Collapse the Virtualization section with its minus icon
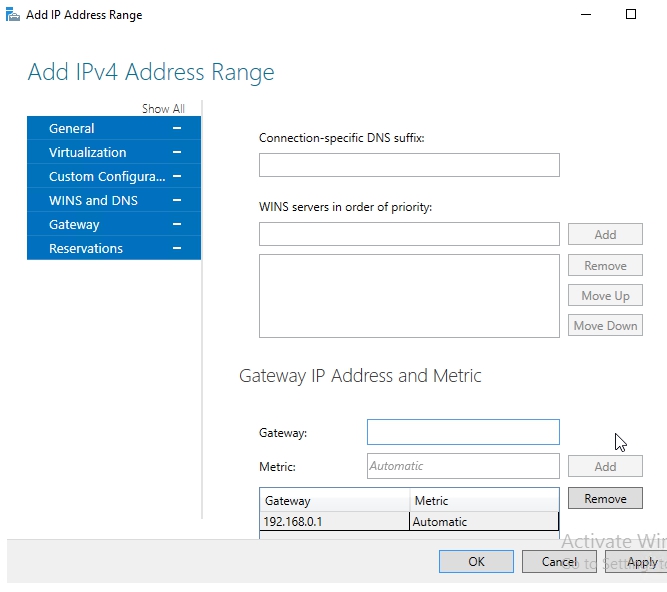The image size is (667, 592). pos(177,152)
